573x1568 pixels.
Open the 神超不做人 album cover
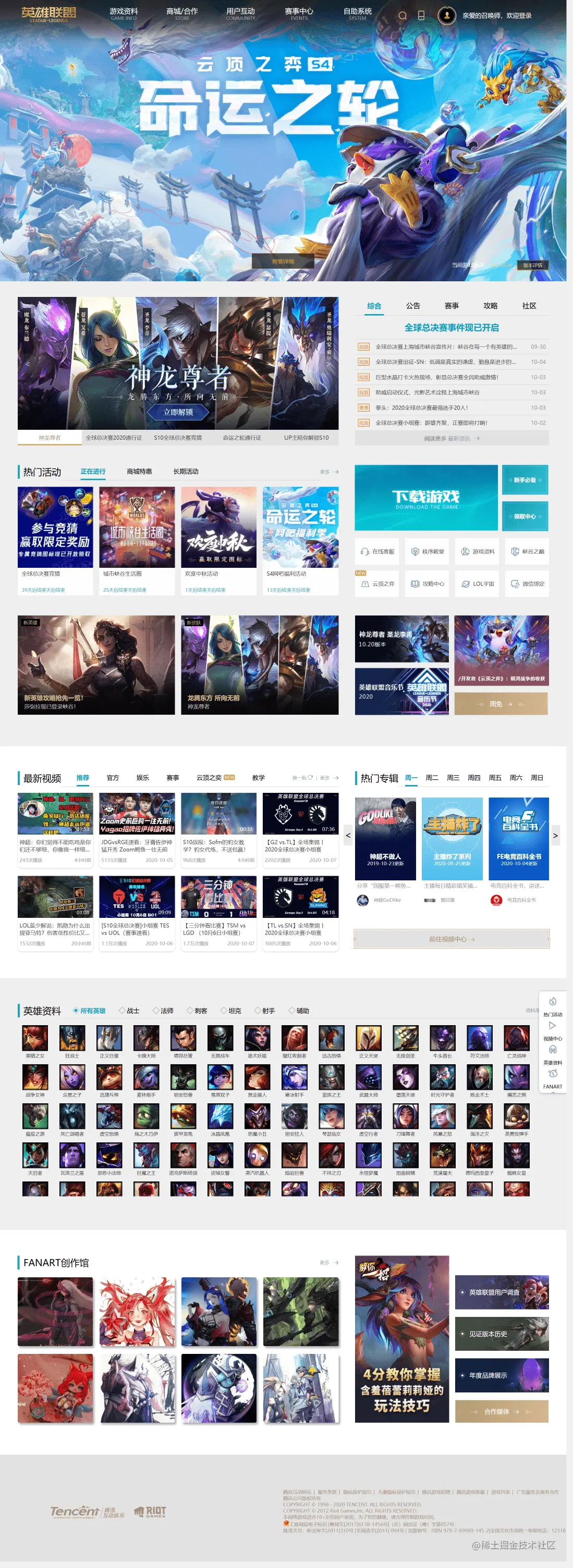385,838
